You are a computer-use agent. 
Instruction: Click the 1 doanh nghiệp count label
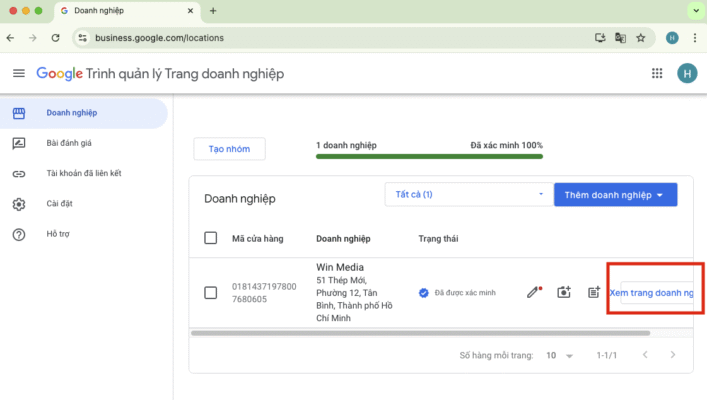346,145
